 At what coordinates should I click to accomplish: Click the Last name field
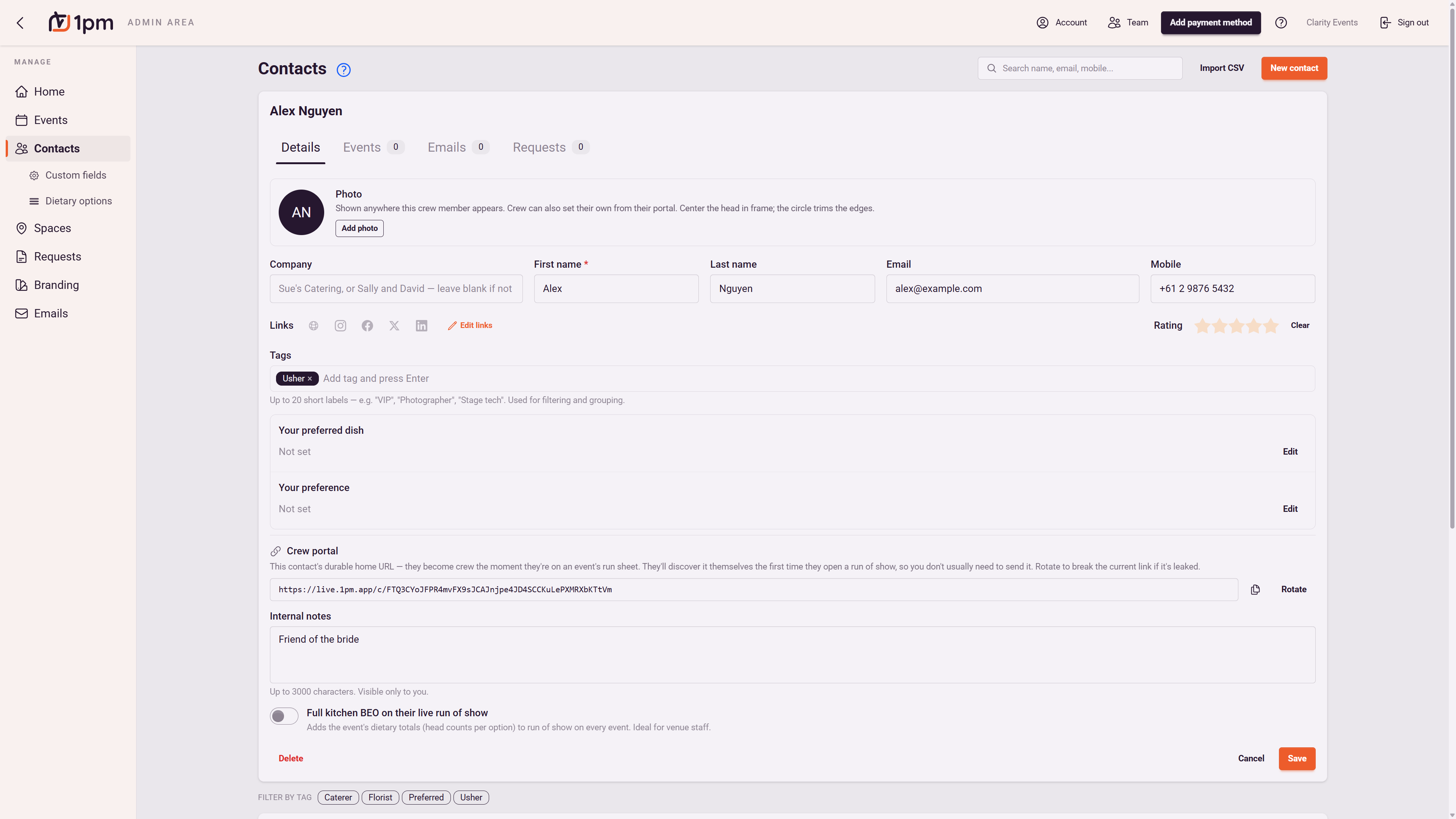coord(792,289)
